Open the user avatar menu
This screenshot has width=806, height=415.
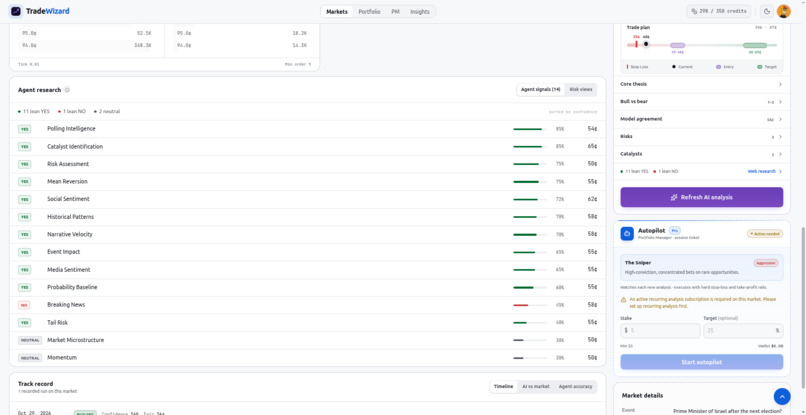(x=783, y=11)
